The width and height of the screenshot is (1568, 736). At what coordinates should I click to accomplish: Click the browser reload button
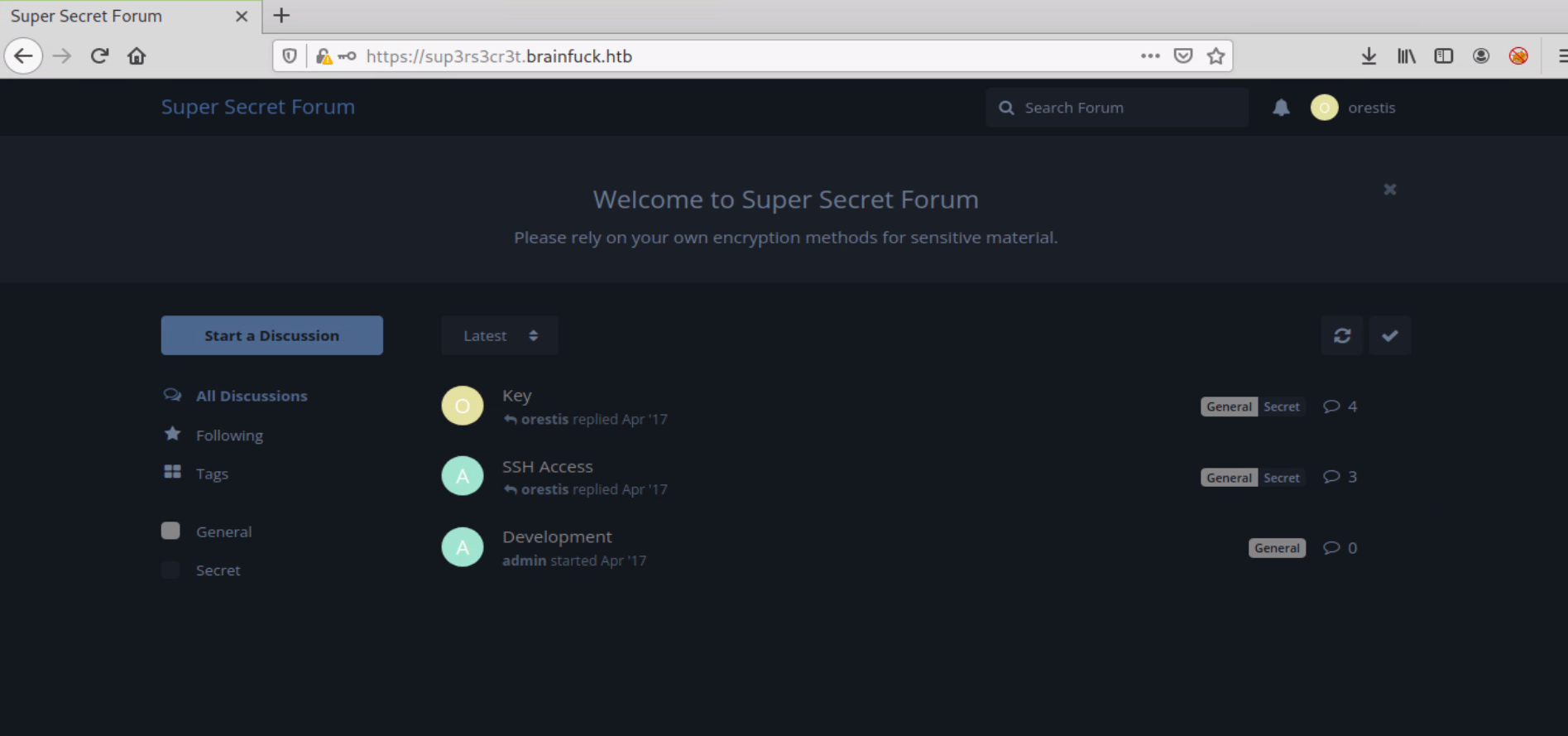pos(100,56)
